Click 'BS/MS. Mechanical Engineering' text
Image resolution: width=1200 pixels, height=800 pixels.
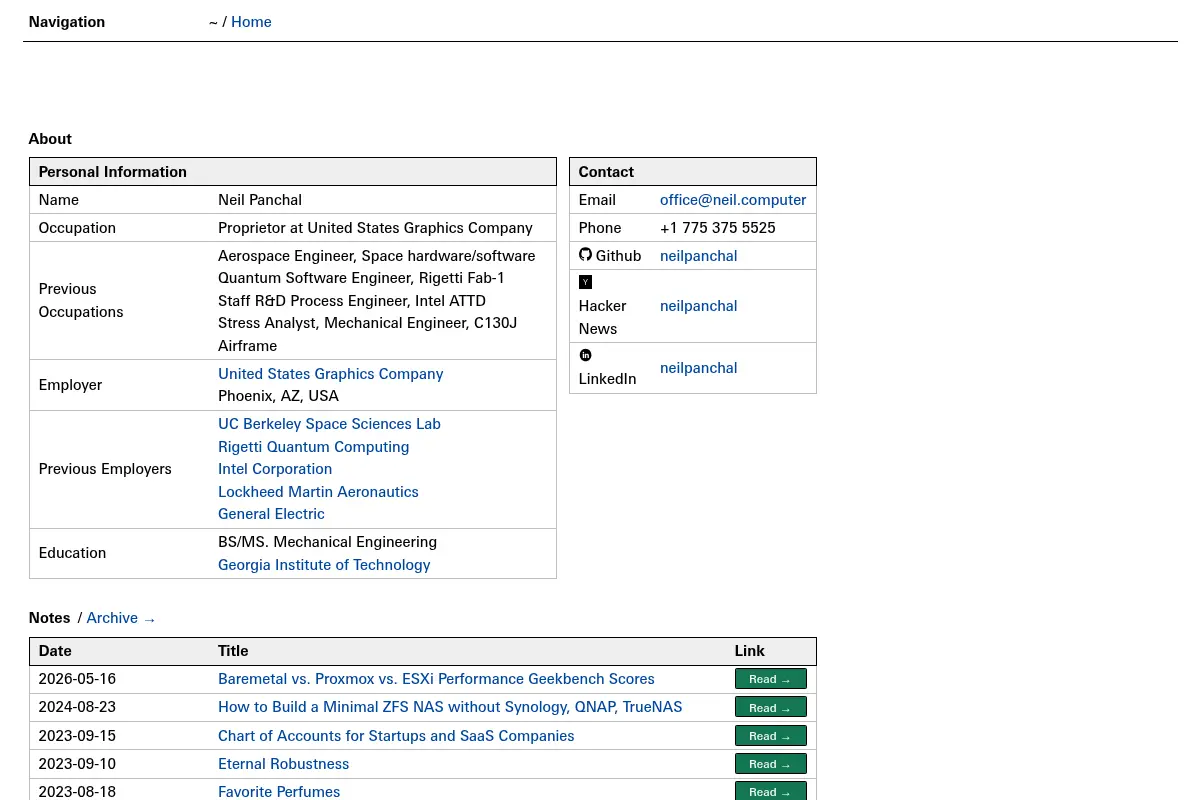coord(327,542)
